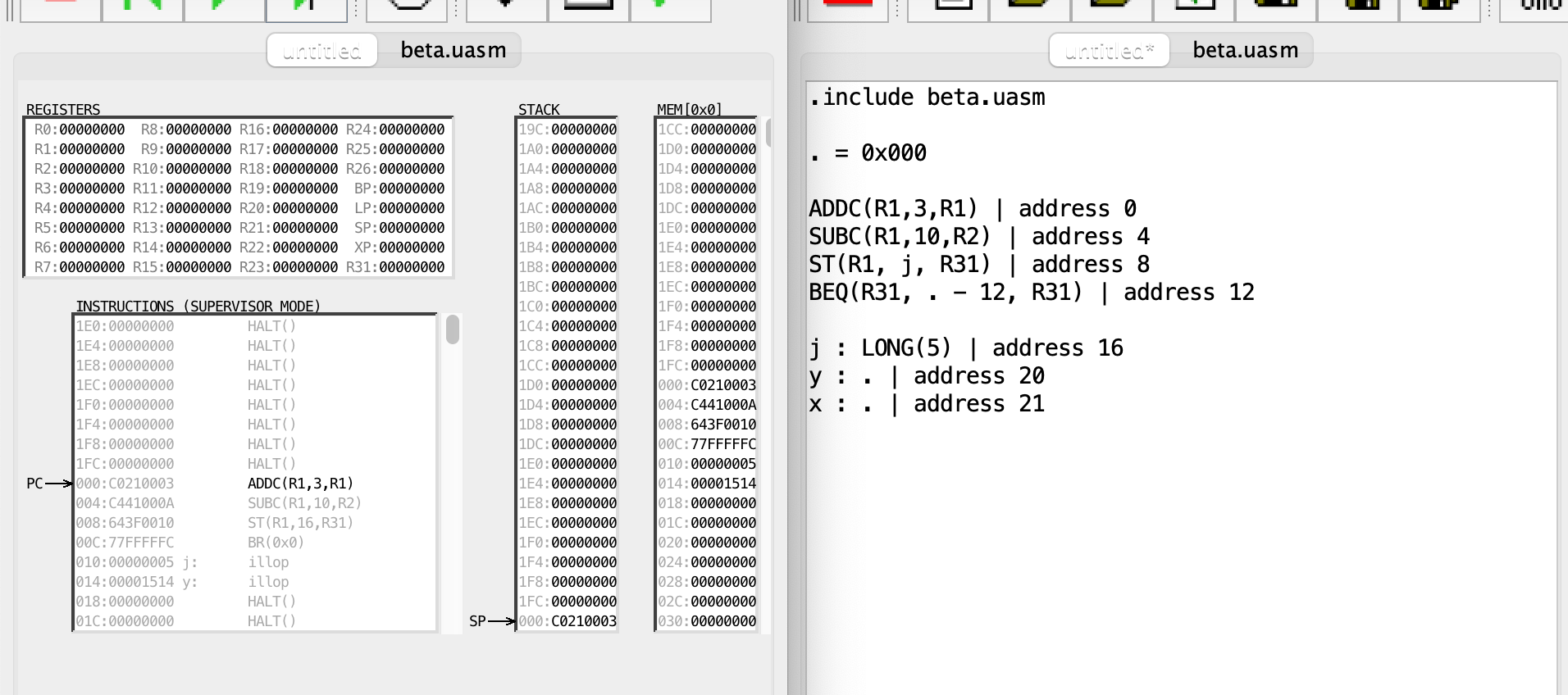Select the BR(0x0) instruction row

pos(254,543)
